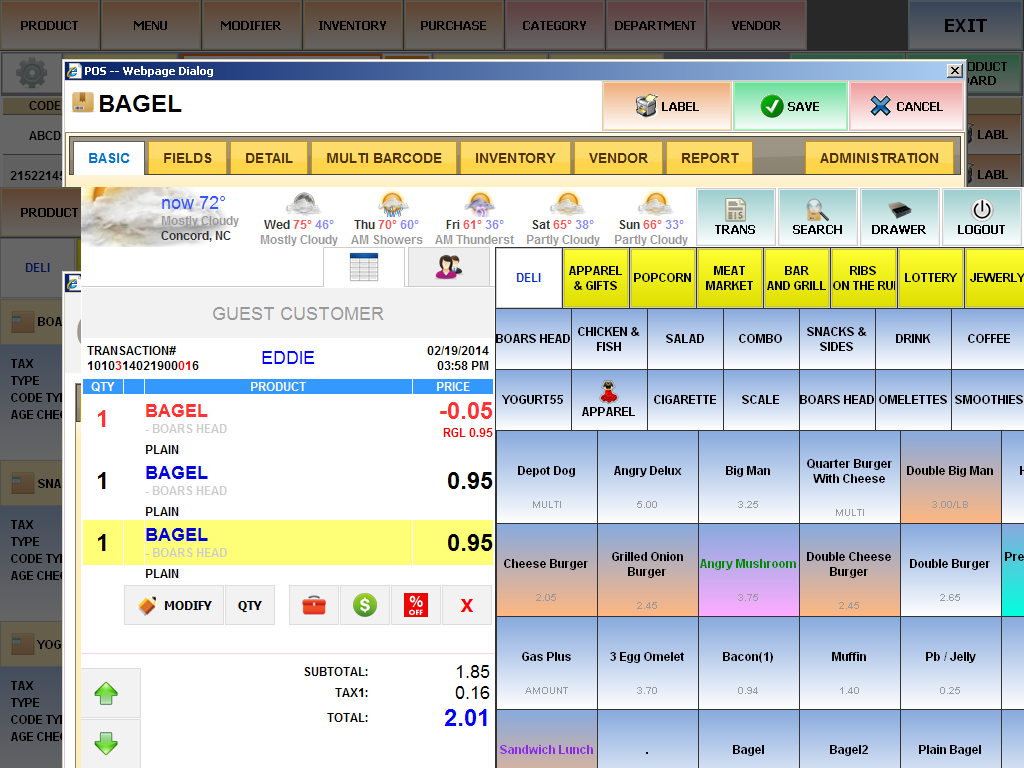Select the highlighted yellow BAGEL order line
The width and height of the screenshot is (1024, 768).
288,543
